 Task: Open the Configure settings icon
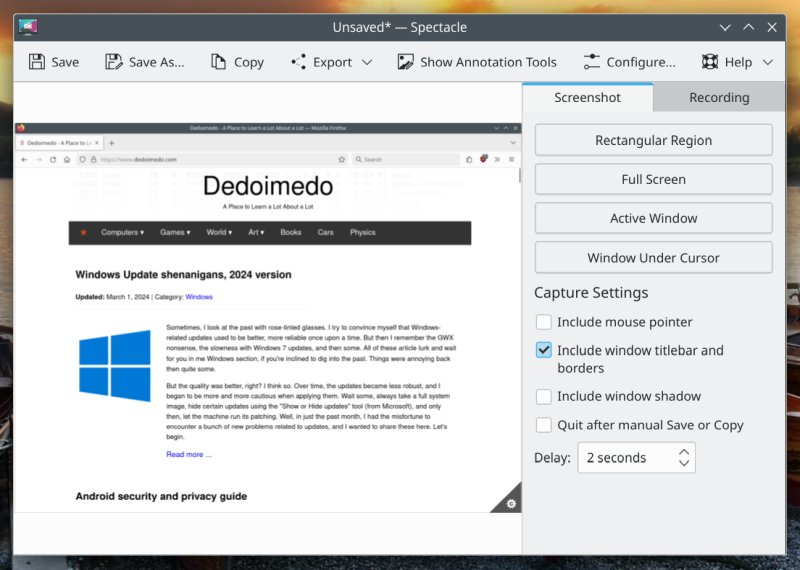(x=592, y=62)
